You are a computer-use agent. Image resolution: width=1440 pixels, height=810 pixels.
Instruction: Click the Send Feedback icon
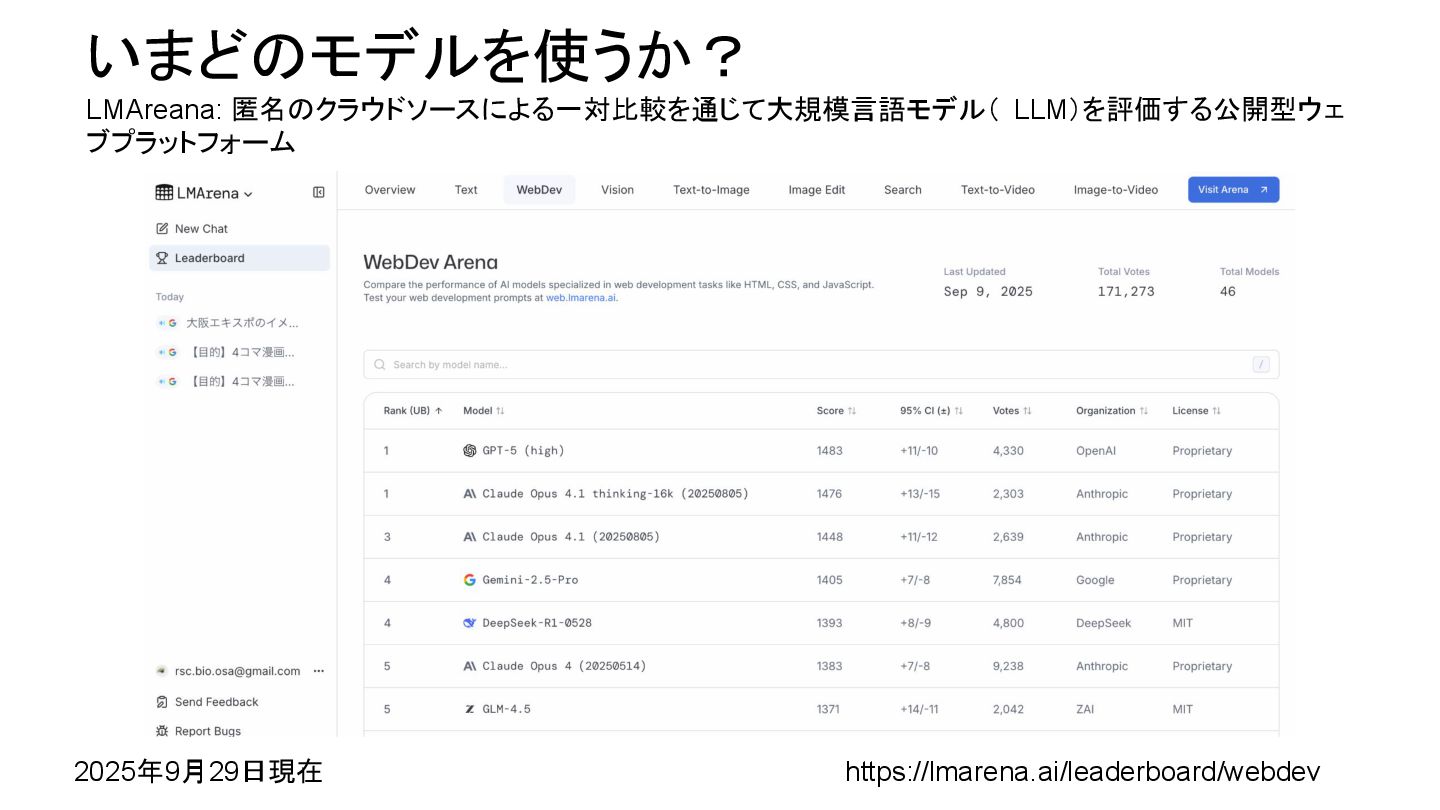(x=162, y=702)
